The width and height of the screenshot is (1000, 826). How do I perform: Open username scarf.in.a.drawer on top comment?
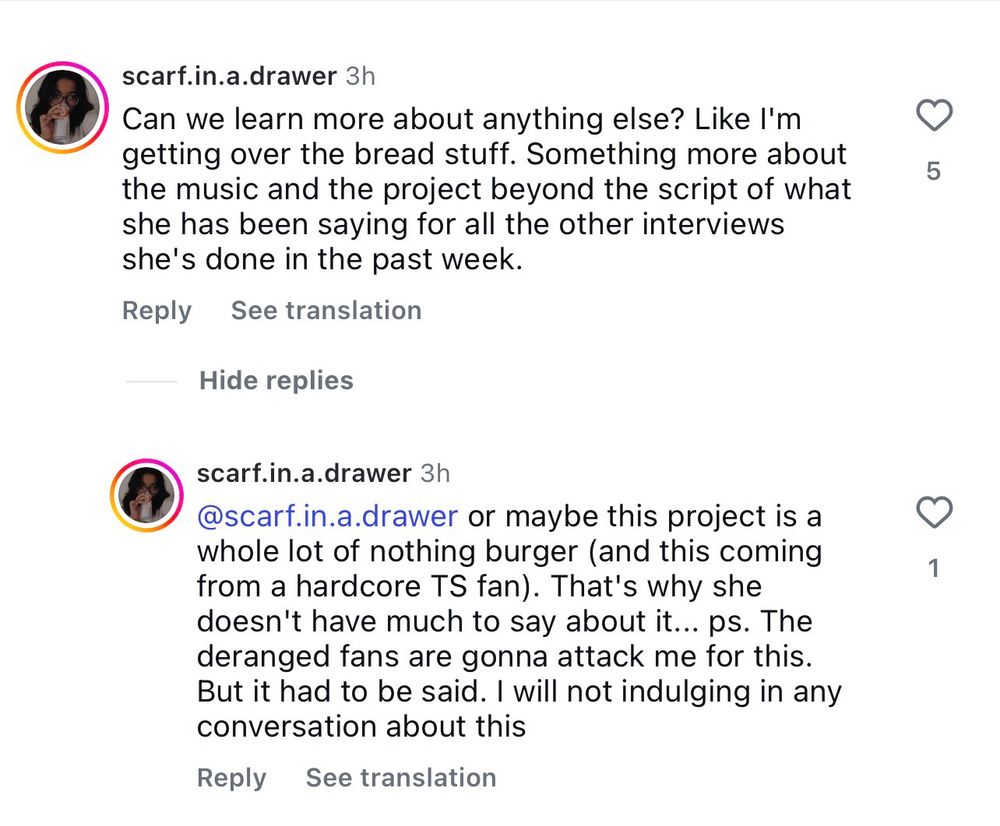click(228, 76)
